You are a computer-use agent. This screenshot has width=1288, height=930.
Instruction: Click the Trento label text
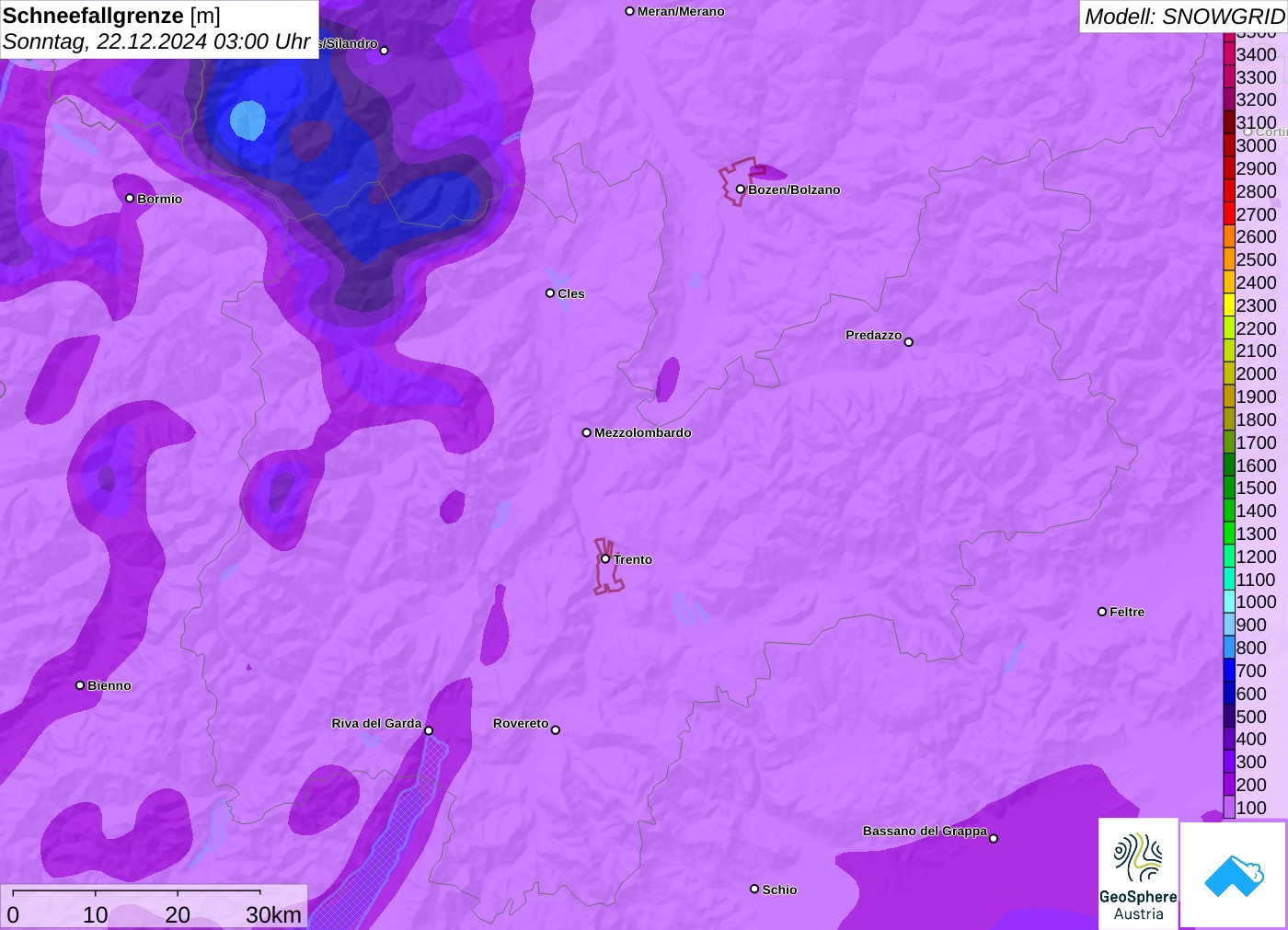tap(633, 559)
